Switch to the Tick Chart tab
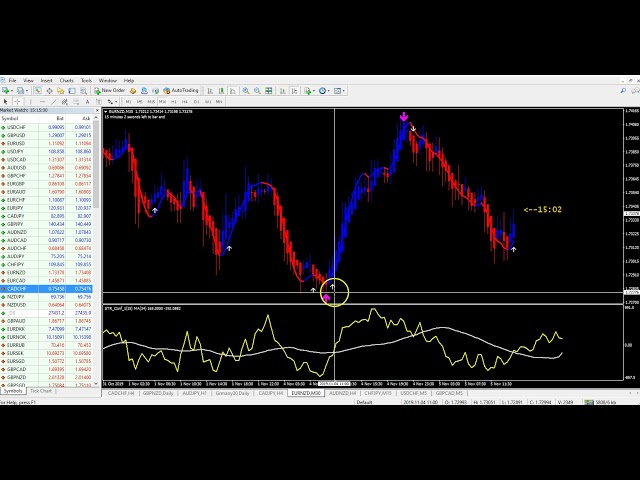This screenshot has width=640, height=480. (x=41, y=391)
